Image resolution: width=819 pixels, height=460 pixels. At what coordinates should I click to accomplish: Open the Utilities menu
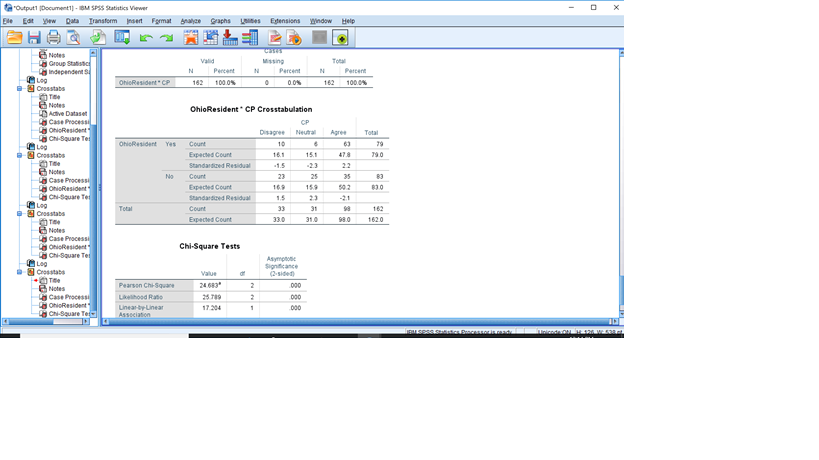[250, 21]
